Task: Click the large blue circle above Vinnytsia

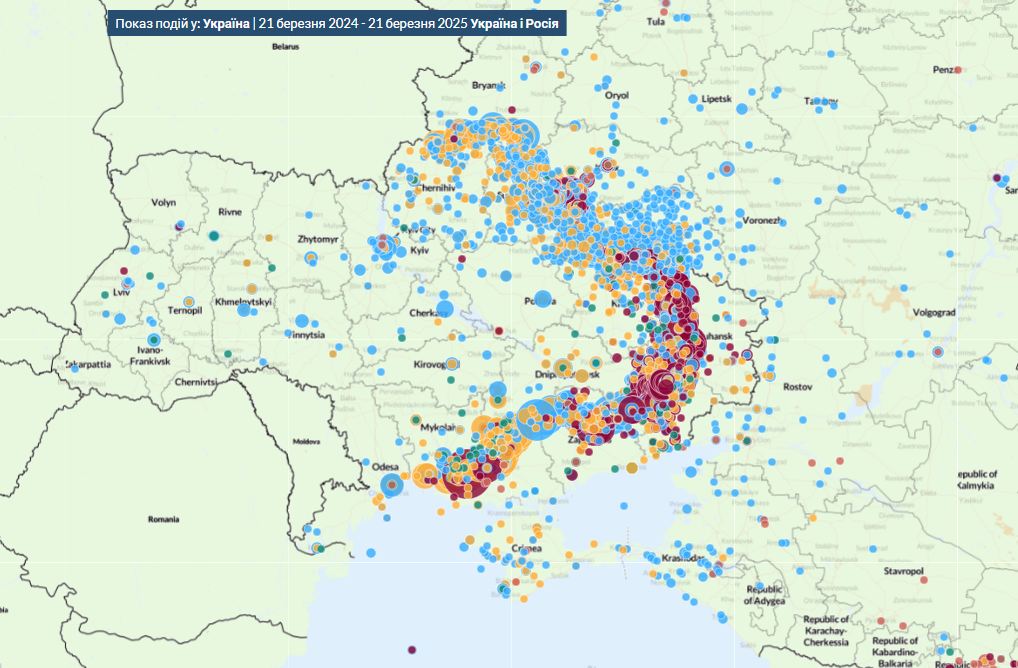Action: pyautogui.click(x=301, y=322)
